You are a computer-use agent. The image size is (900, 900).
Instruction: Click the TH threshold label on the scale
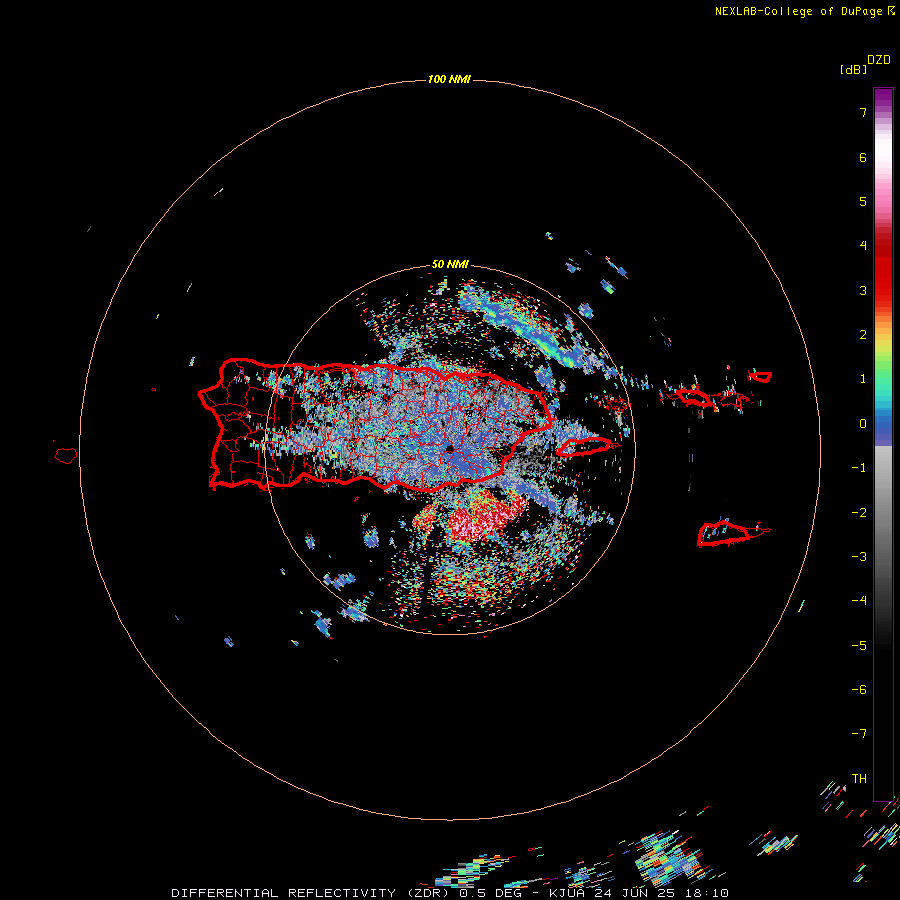coord(859,779)
